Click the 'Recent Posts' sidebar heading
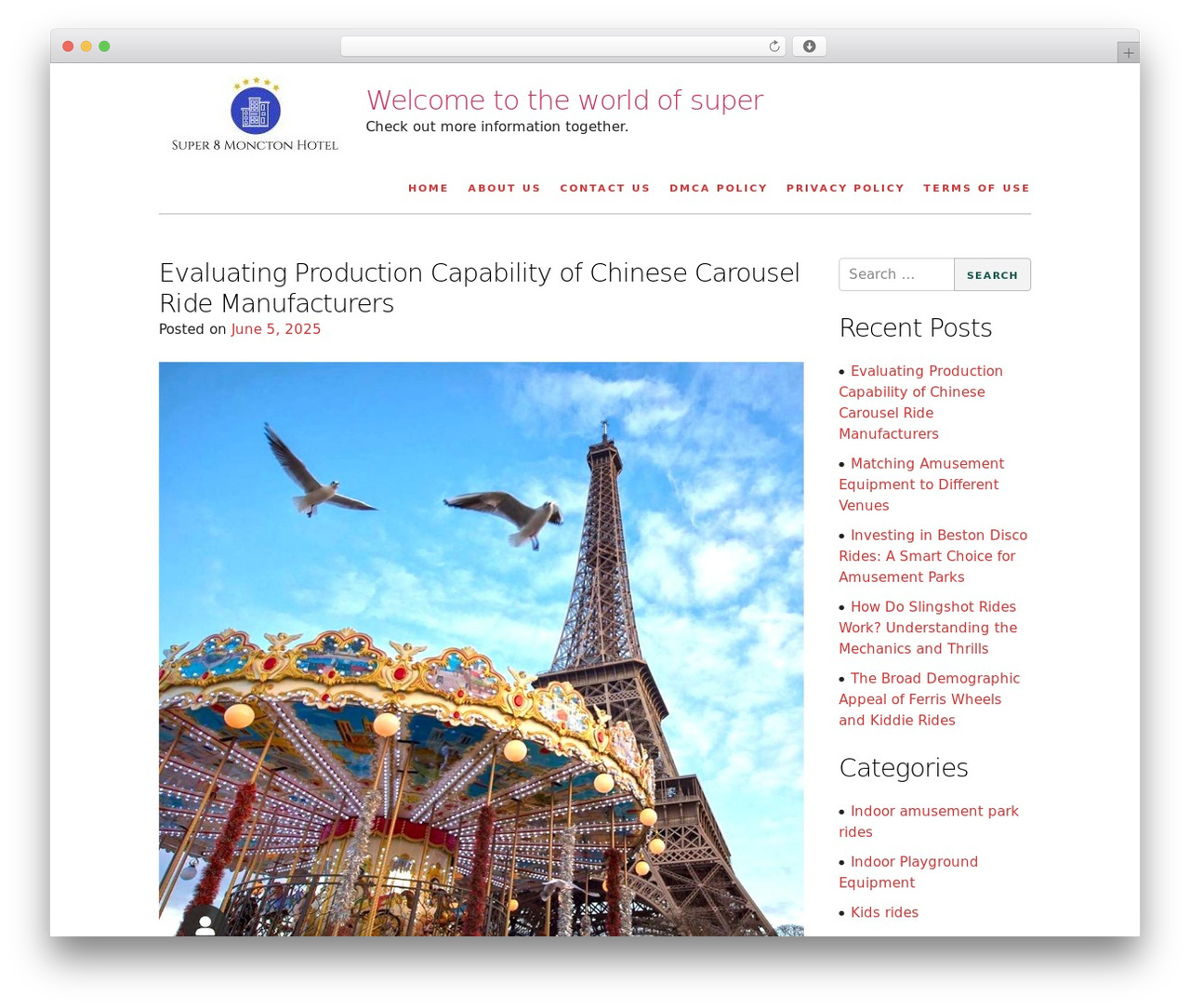 [916, 327]
